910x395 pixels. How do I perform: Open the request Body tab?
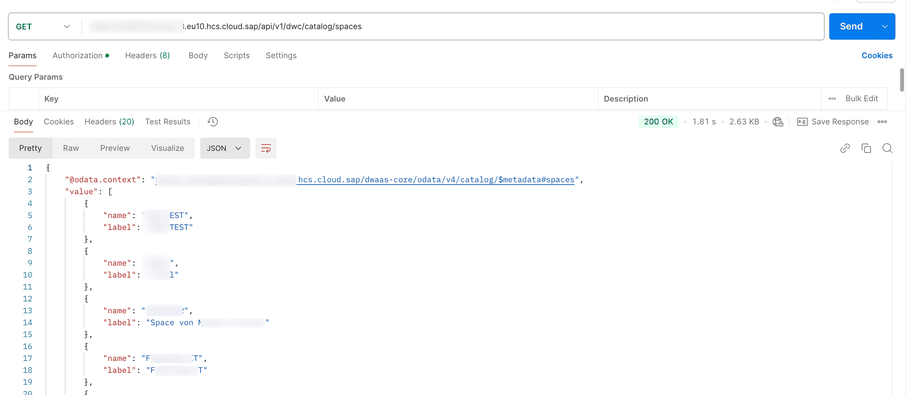point(198,56)
